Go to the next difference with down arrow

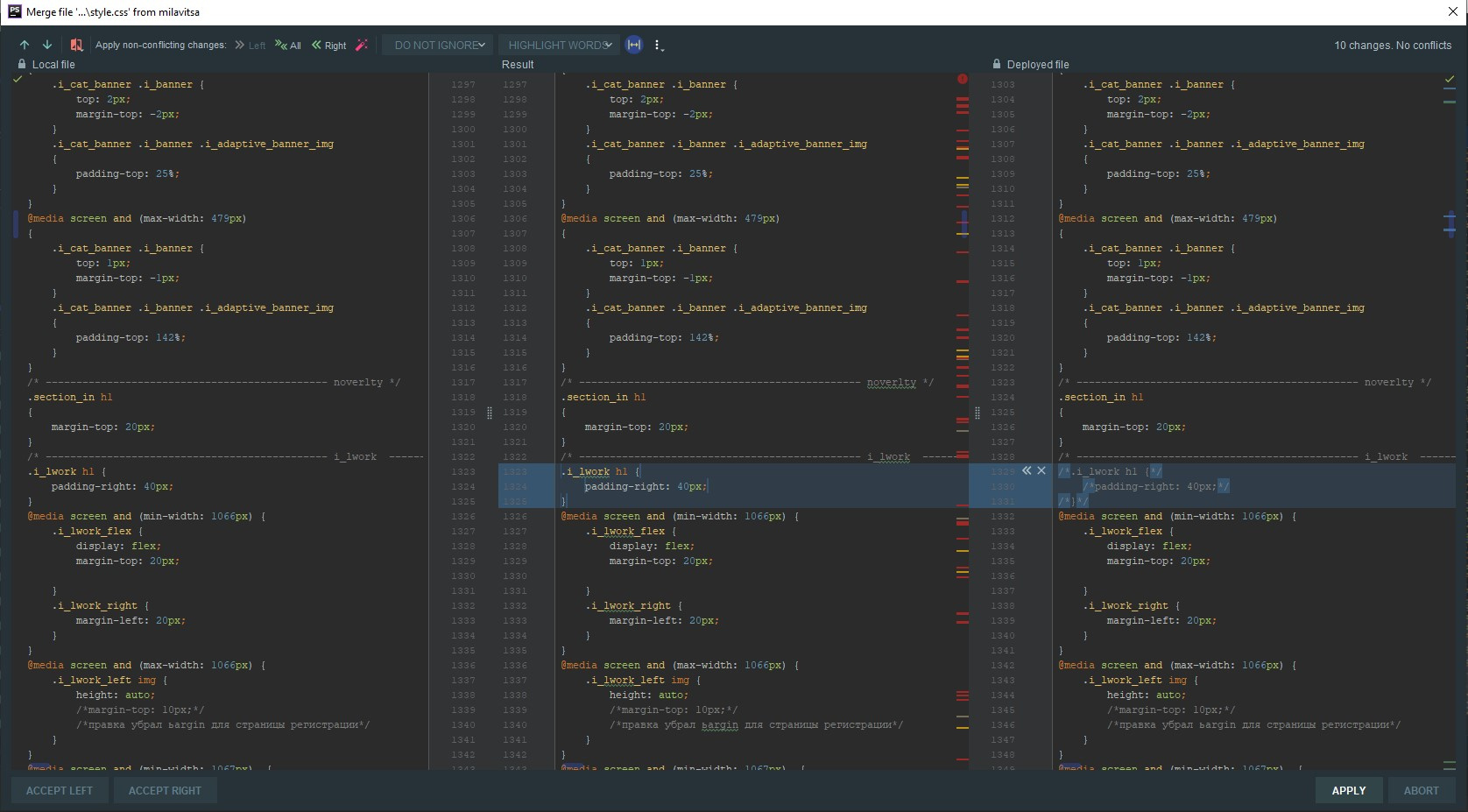point(47,45)
